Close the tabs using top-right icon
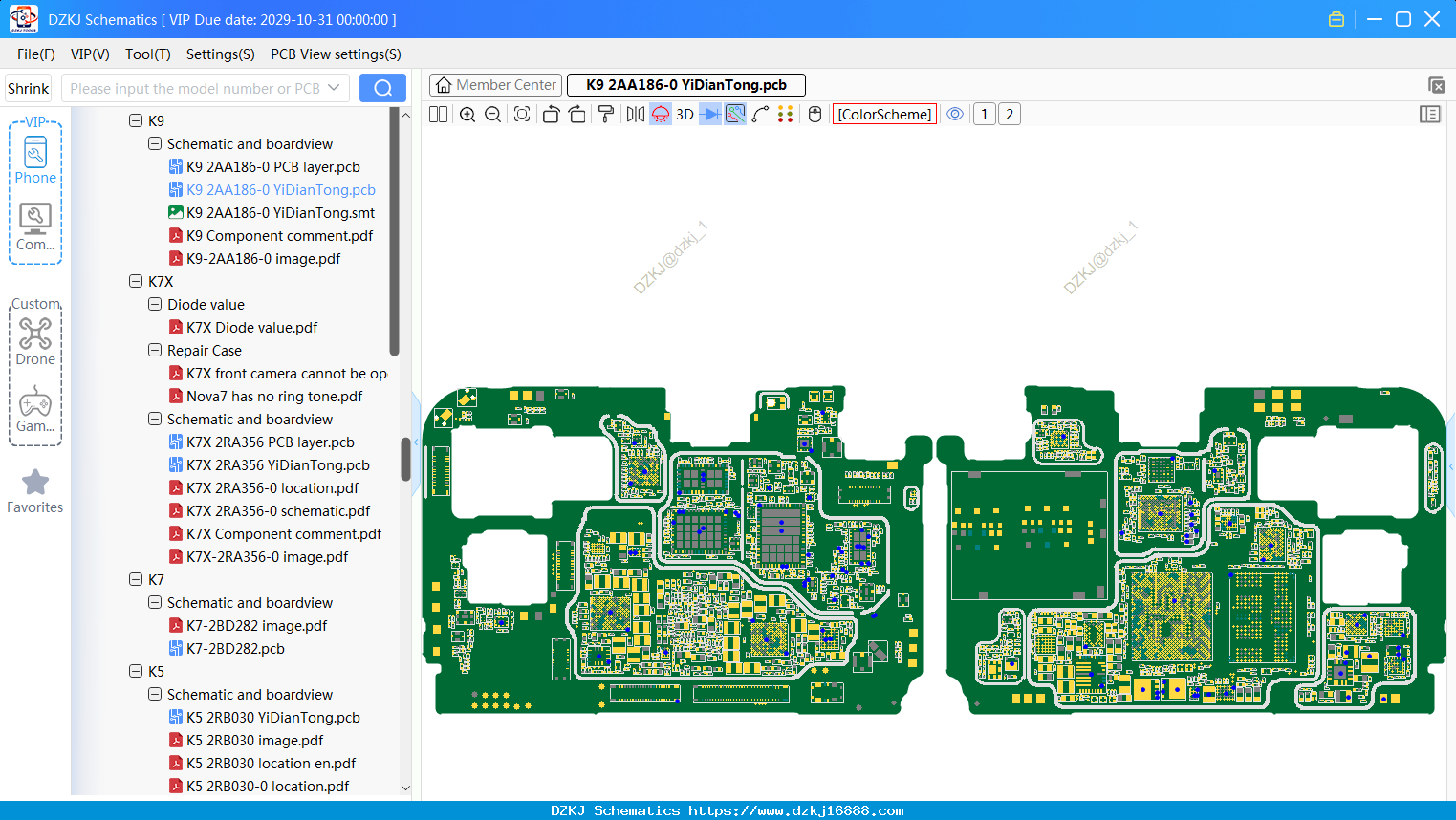 (1436, 85)
